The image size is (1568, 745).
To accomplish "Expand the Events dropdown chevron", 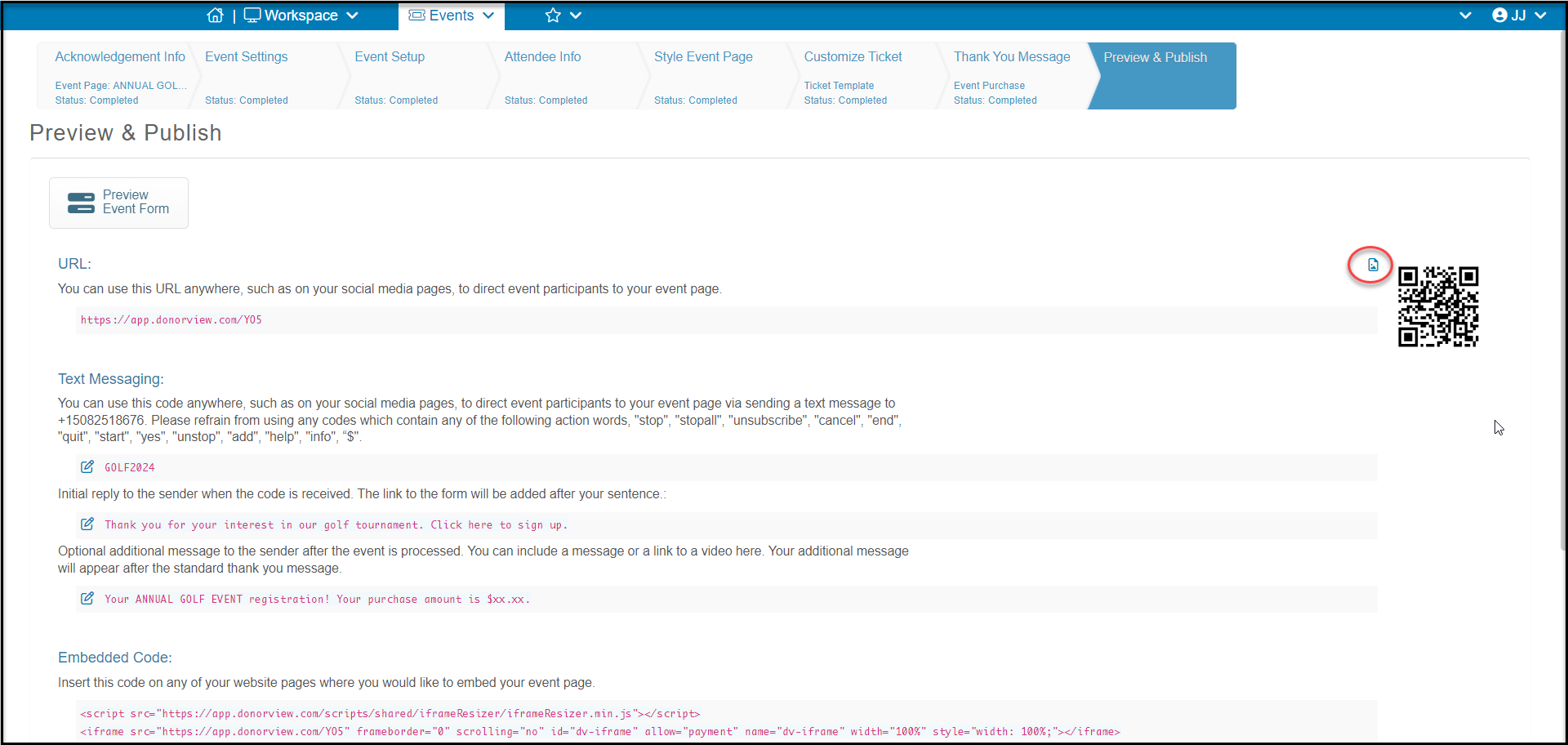I will click(x=488, y=16).
